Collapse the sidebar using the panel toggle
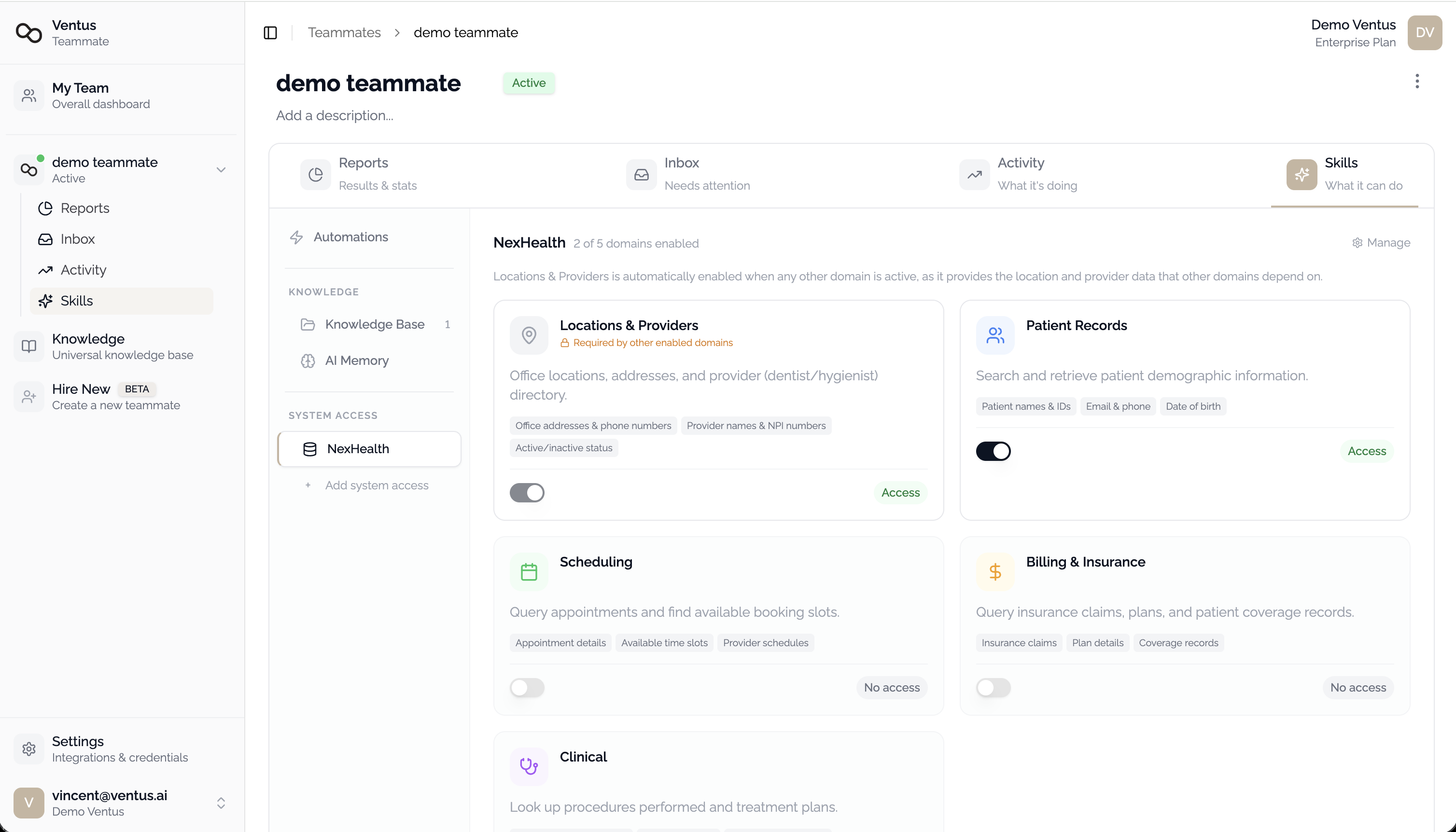This screenshot has height=832, width=1456. tap(270, 32)
